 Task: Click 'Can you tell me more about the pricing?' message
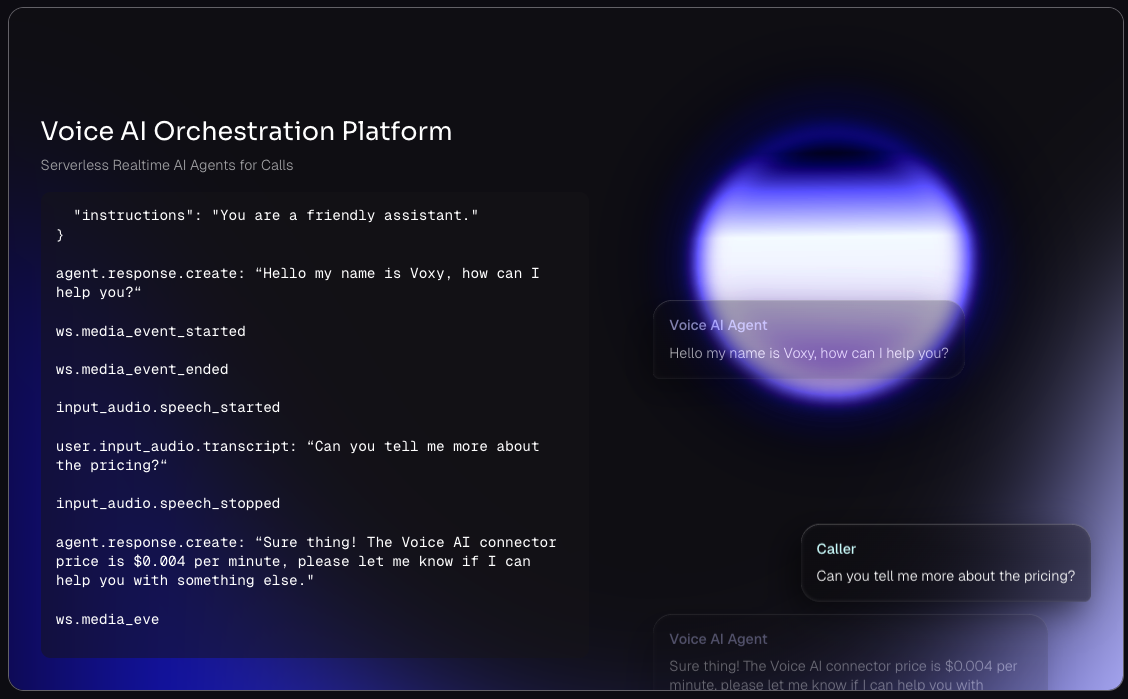[945, 576]
